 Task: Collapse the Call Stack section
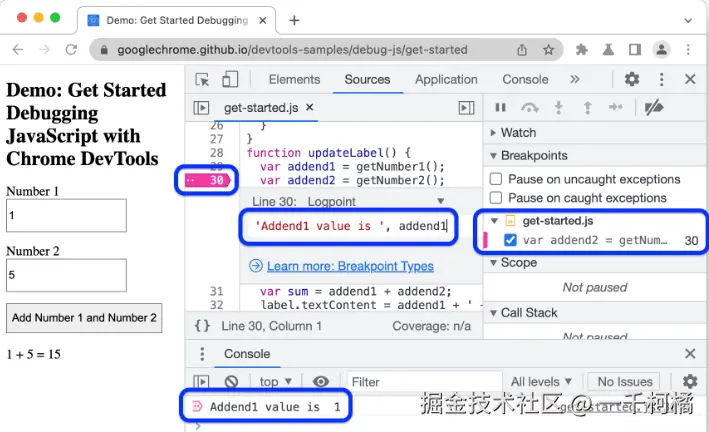click(x=493, y=313)
